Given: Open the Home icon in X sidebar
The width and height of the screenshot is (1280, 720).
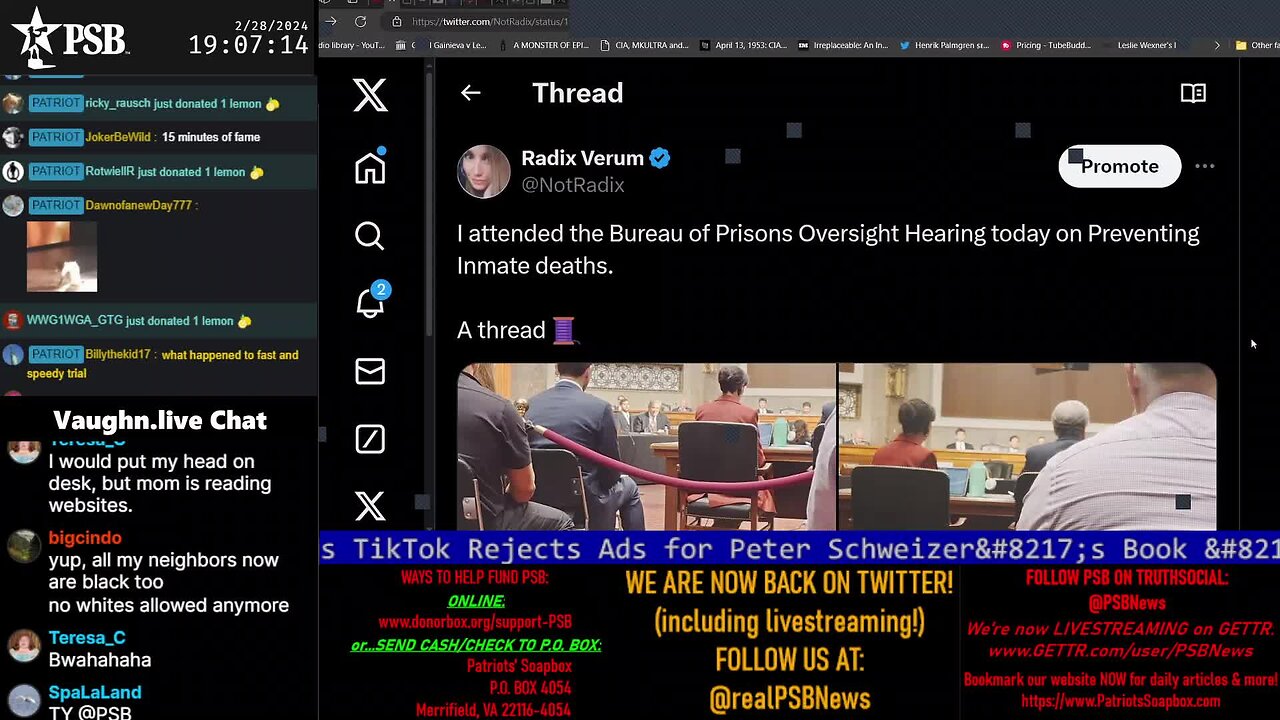Looking at the screenshot, I should pyautogui.click(x=370, y=166).
